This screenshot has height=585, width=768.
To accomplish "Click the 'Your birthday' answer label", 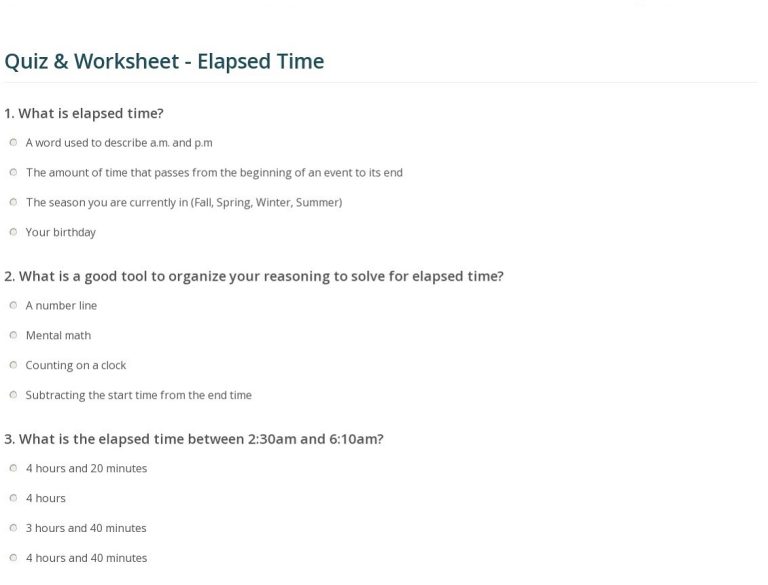I will tap(61, 232).
